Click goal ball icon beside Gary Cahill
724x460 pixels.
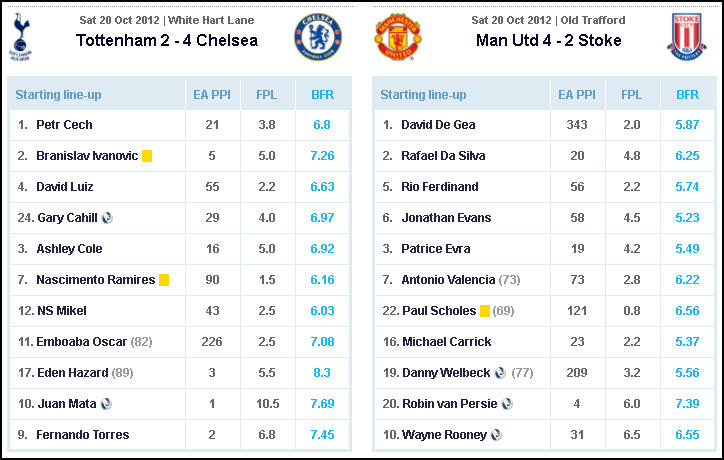pos(107,218)
